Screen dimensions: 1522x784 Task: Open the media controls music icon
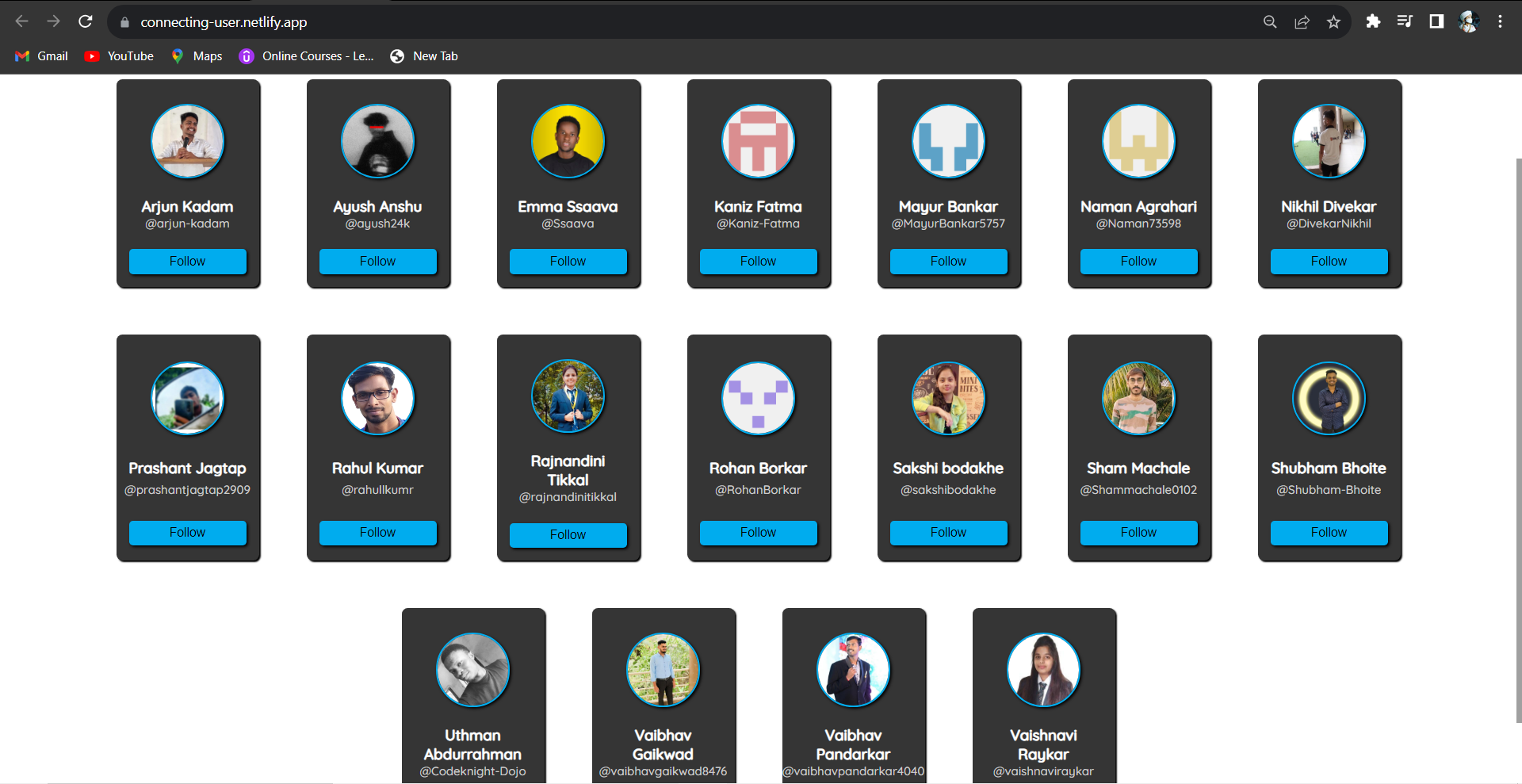coord(1404,21)
